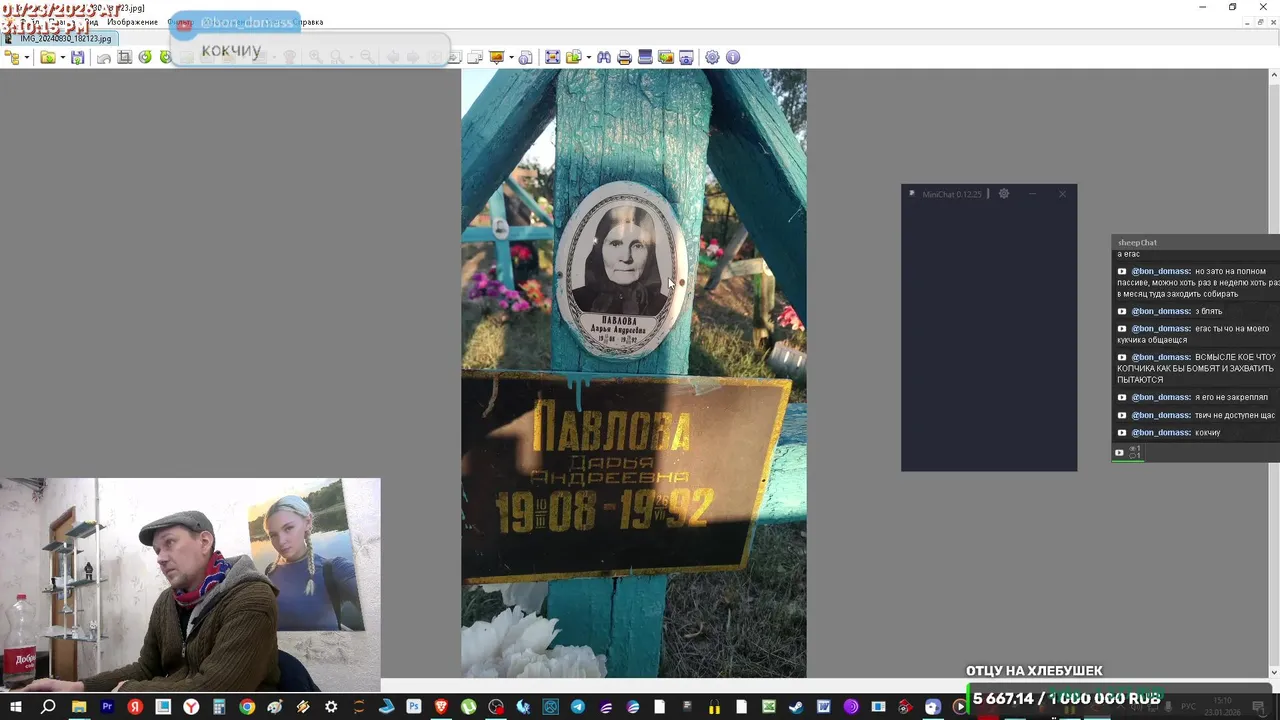Click the scanner acquire icon in toolbar
The image size is (1280, 720).
645,57
